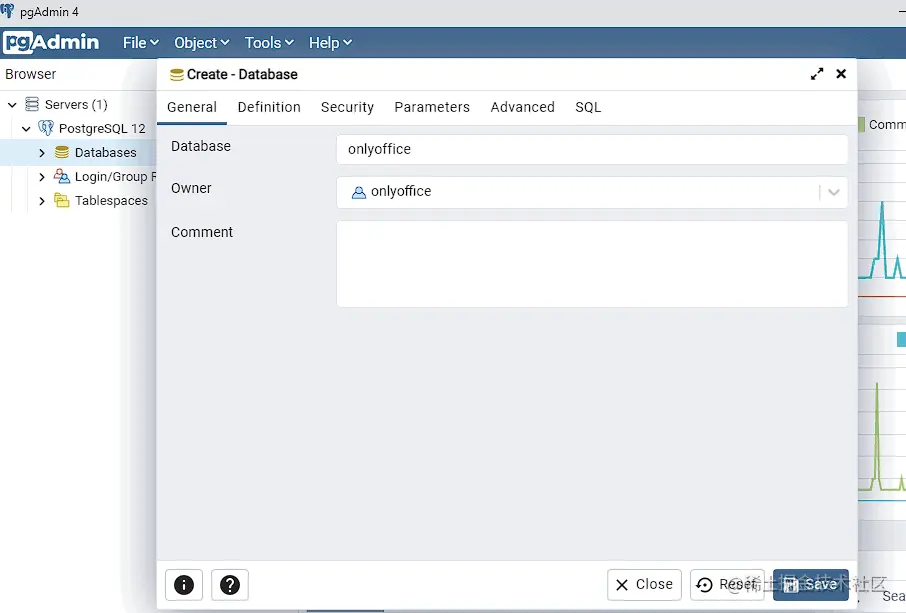The image size is (906, 613).
Task: Open the Tools menu
Action: click(x=269, y=43)
